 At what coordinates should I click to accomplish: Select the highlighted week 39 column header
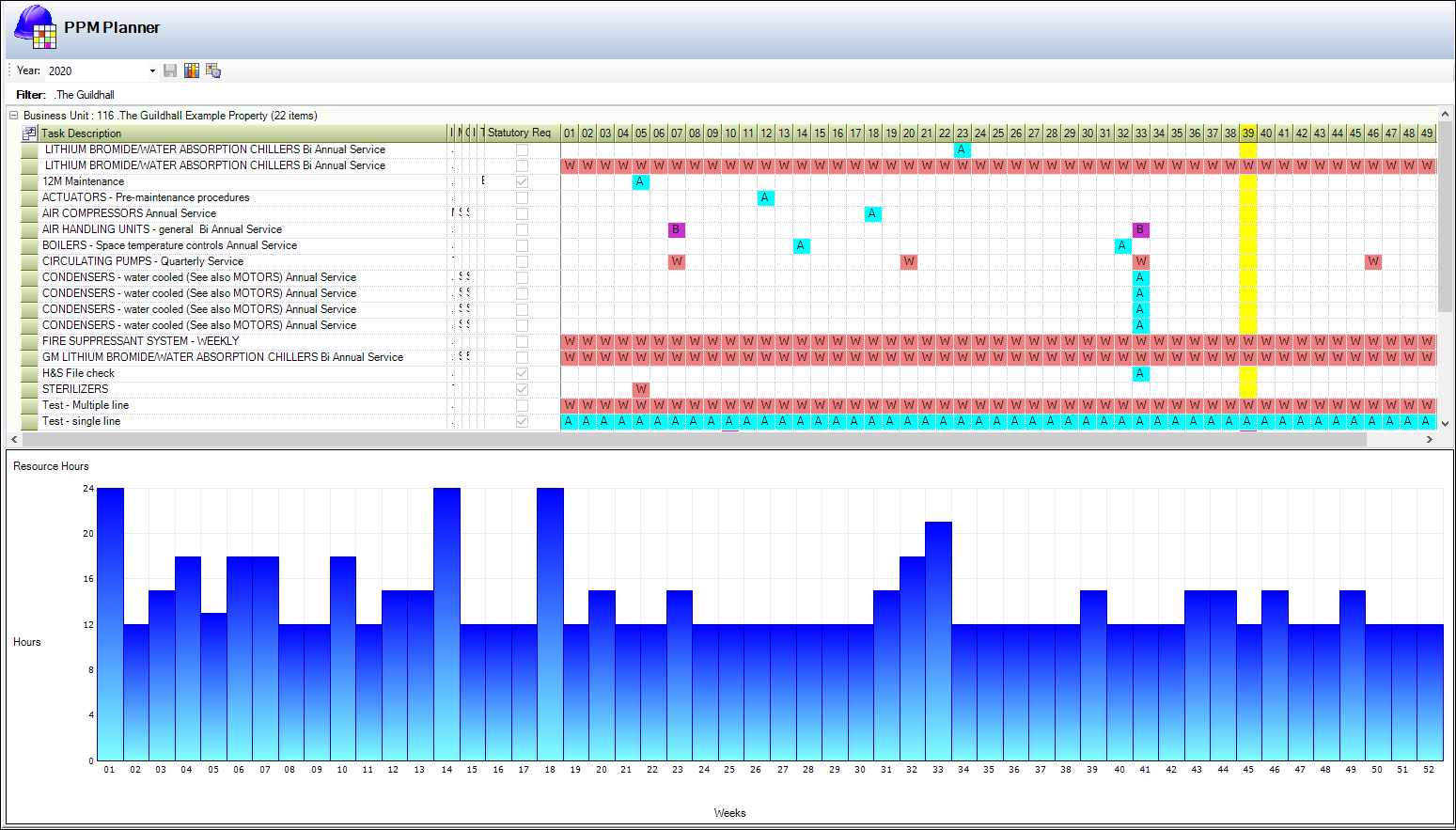click(x=1247, y=133)
